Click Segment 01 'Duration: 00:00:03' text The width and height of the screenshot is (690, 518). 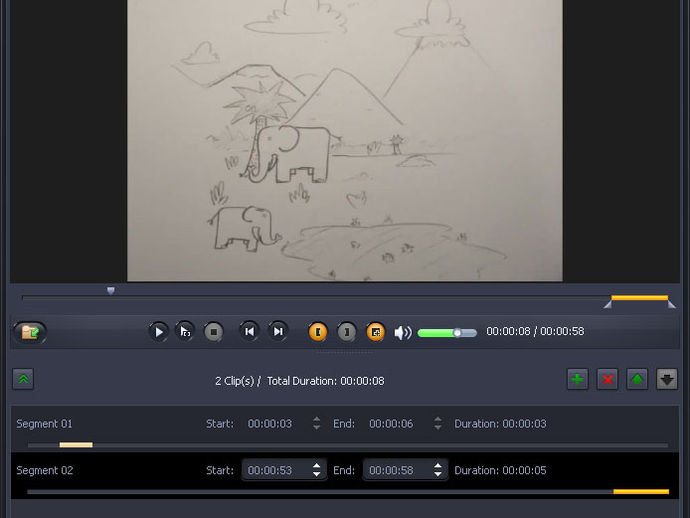500,424
